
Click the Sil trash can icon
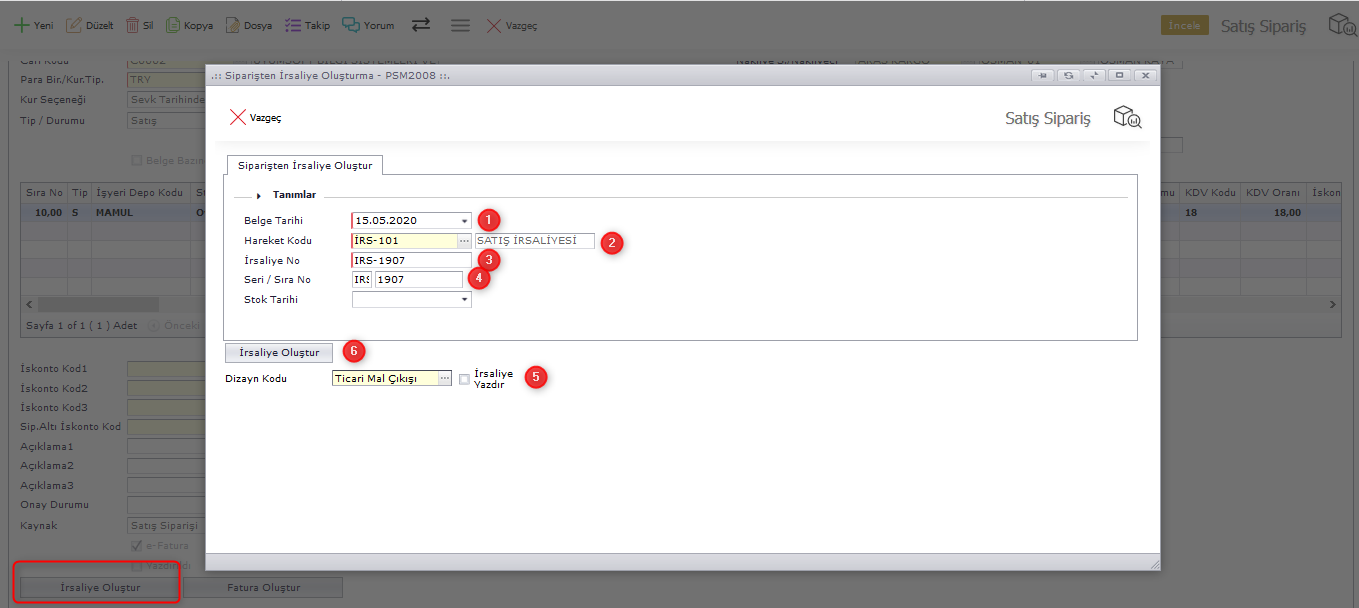pos(132,25)
